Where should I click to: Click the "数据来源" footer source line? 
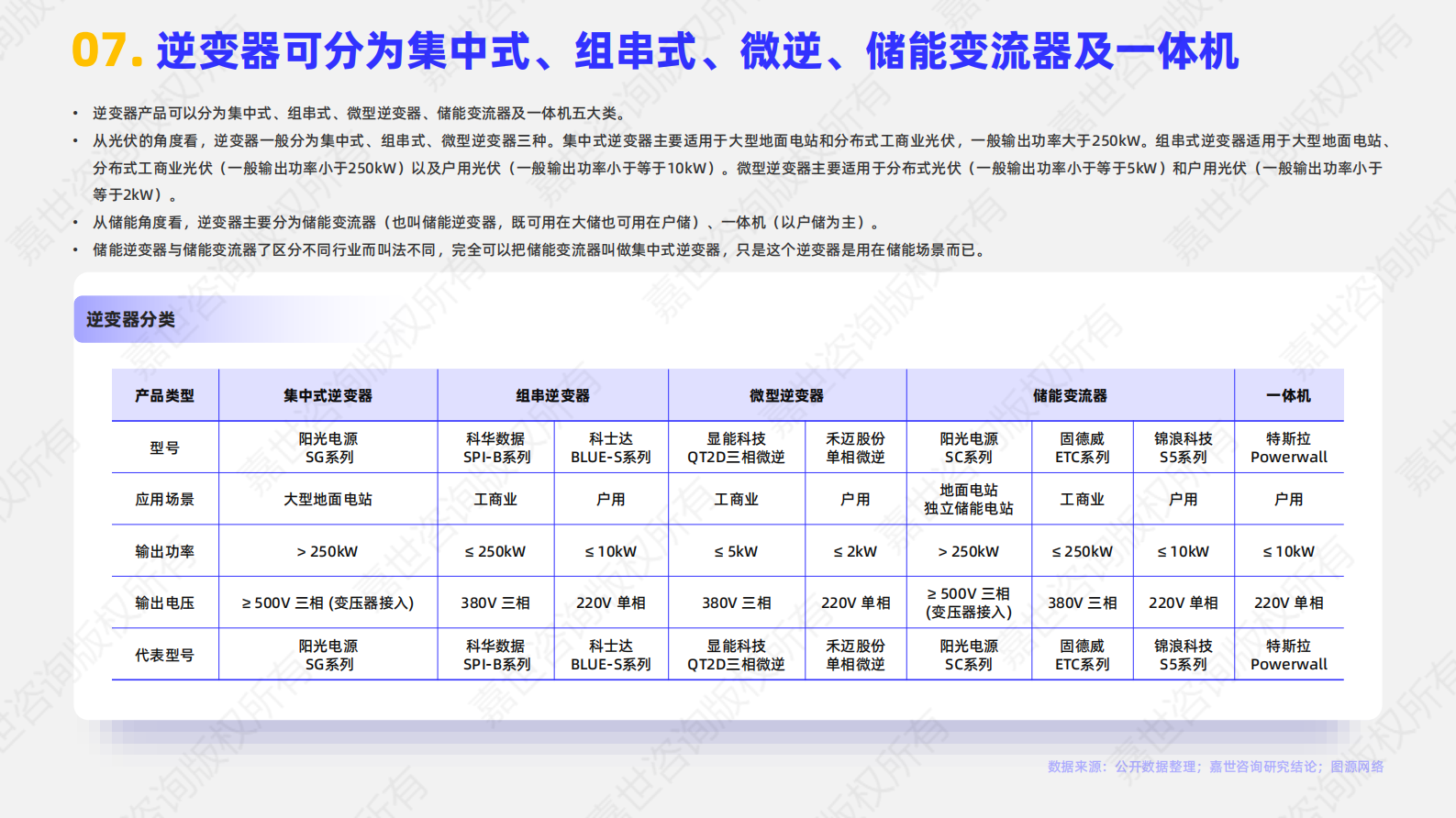[x=1216, y=767]
